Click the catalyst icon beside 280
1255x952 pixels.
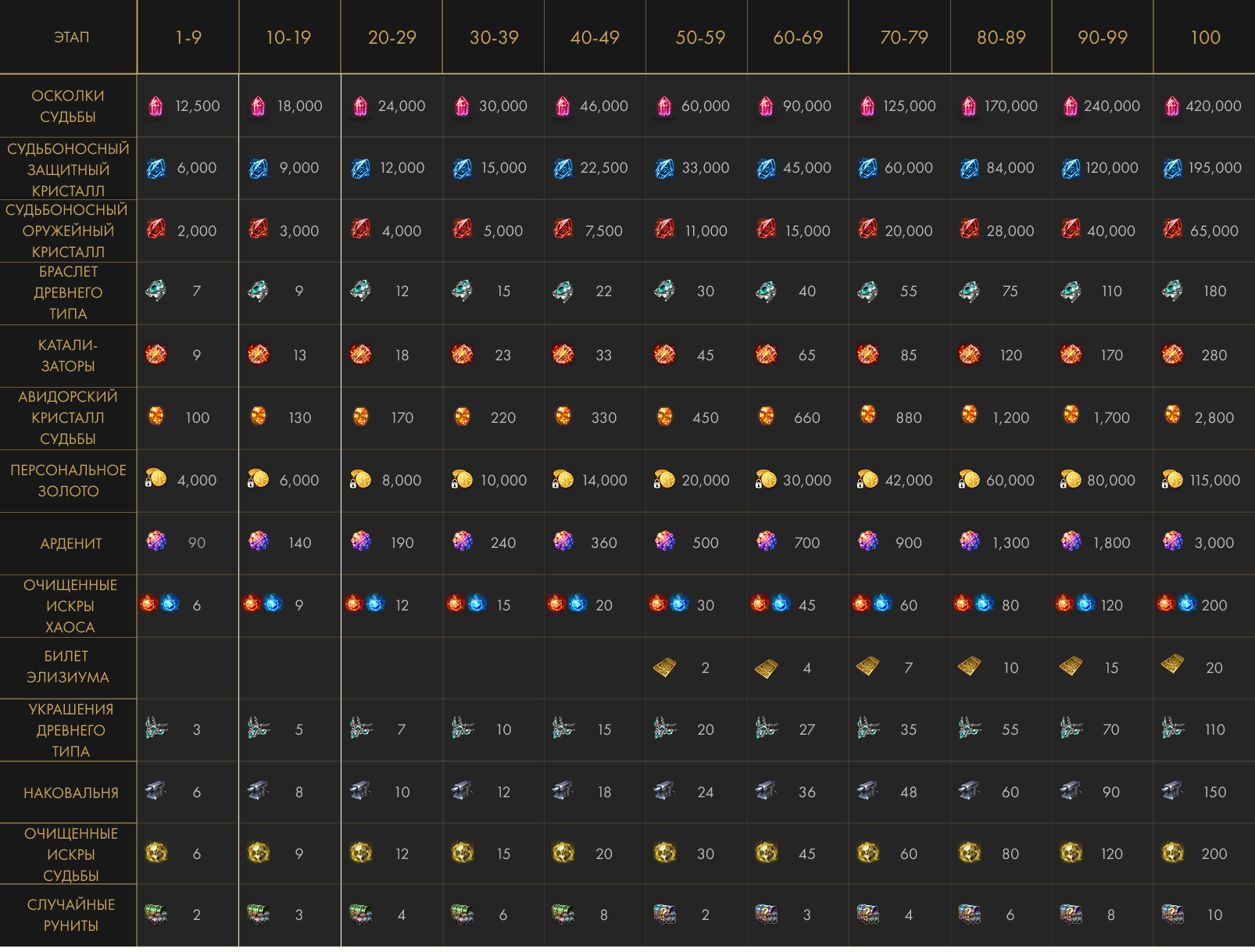tap(1172, 355)
